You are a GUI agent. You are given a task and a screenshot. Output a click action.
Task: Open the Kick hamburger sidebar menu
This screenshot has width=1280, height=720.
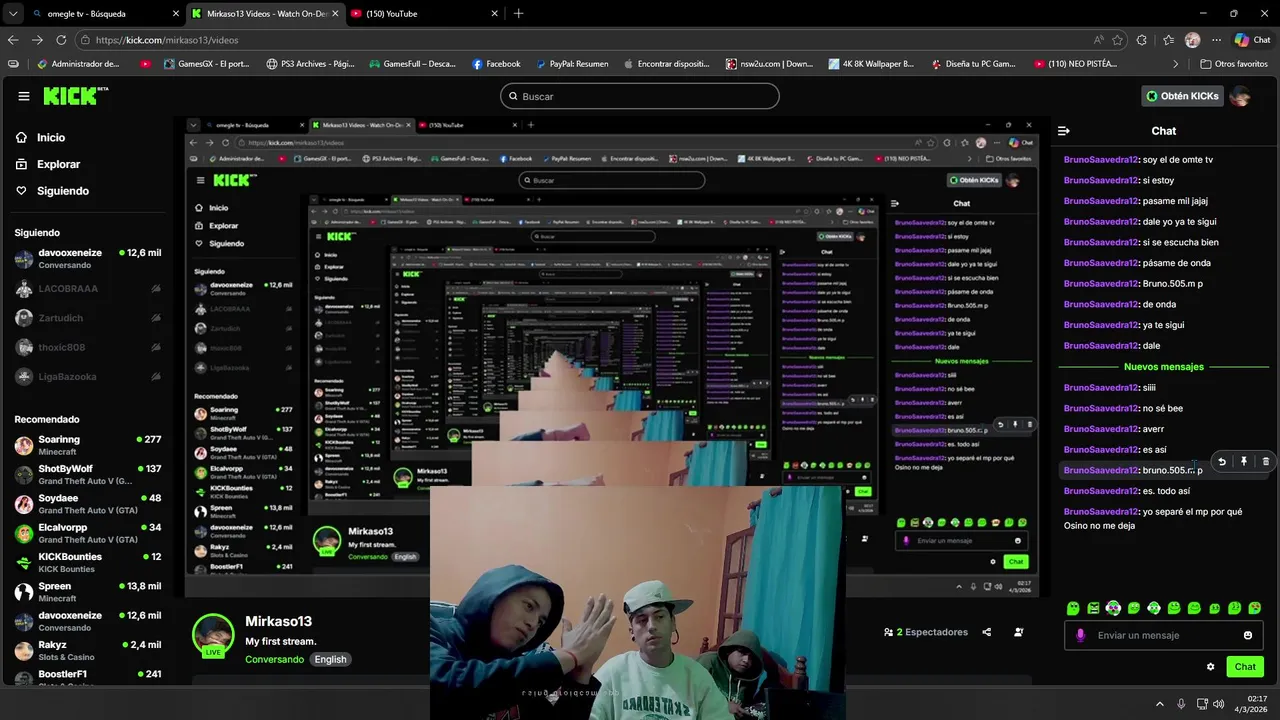(24, 96)
